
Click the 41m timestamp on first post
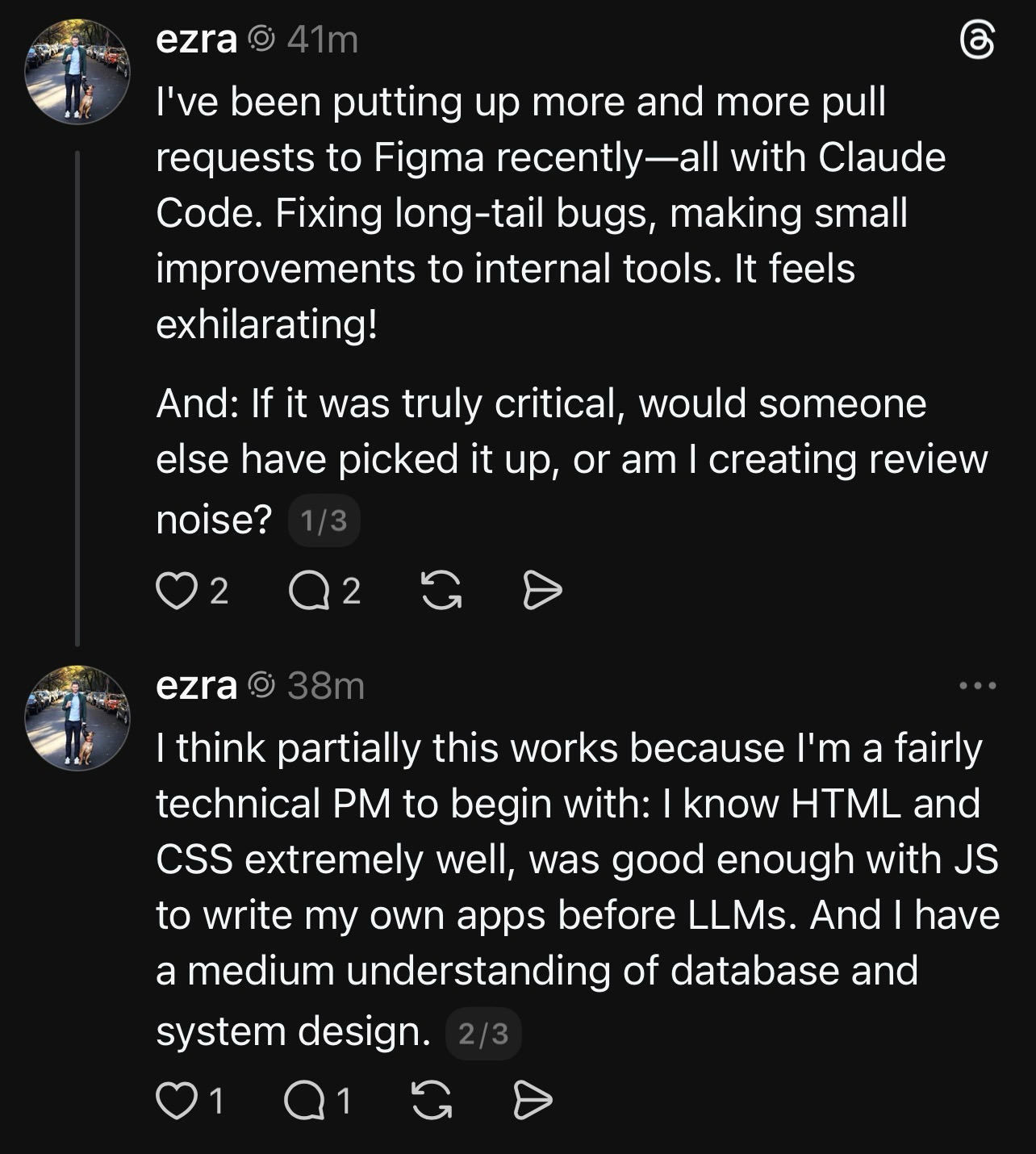click(x=322, y=40)
